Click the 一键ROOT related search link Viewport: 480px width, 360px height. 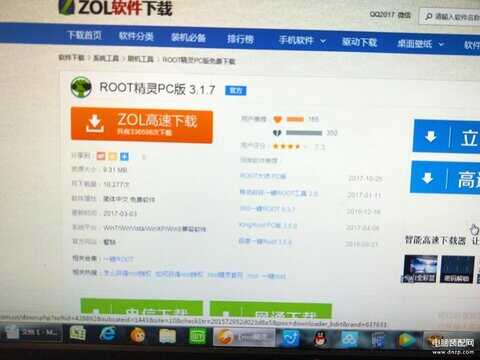coord(119,259)
